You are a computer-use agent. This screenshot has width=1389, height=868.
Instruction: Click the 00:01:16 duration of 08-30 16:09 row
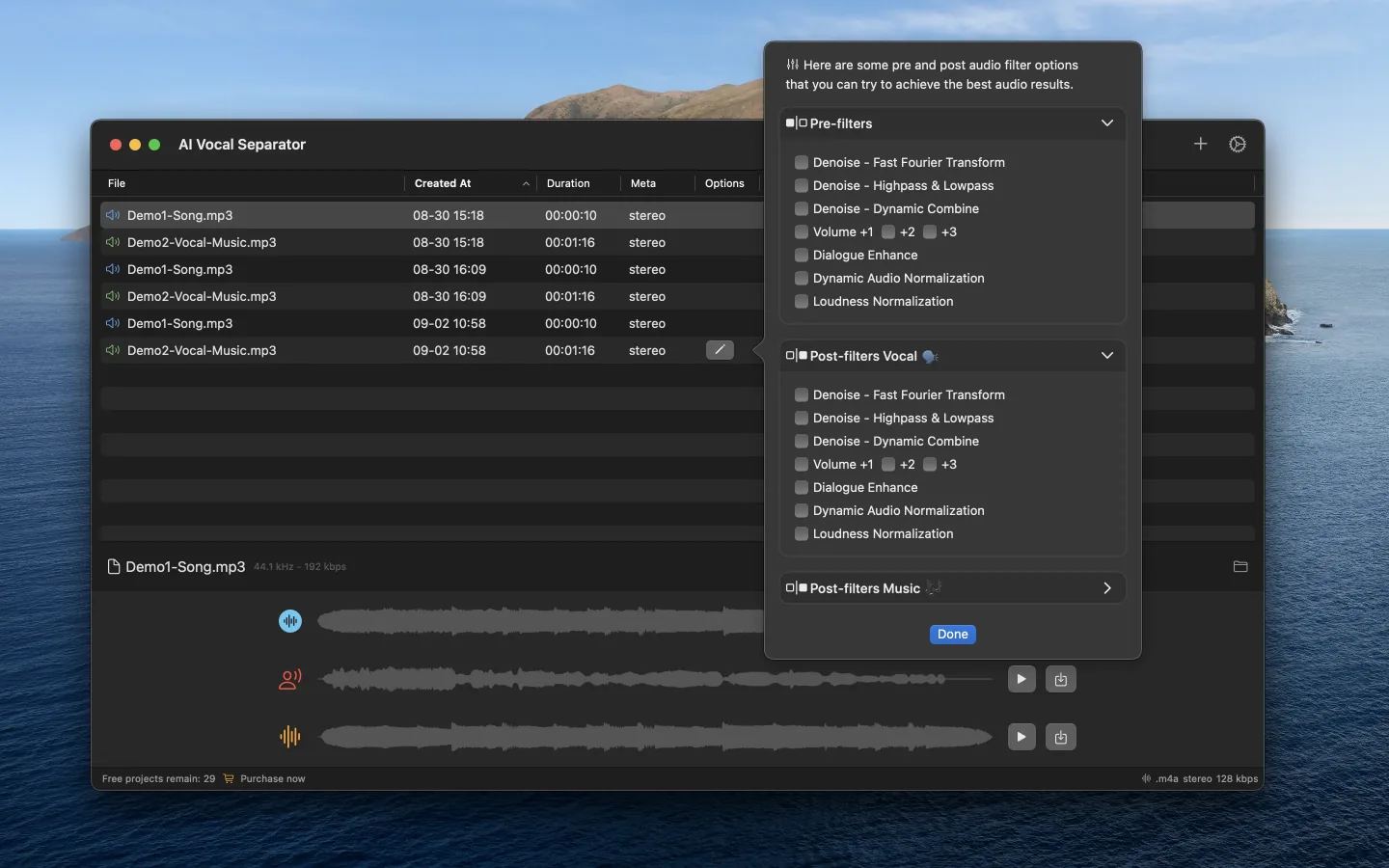570,296
